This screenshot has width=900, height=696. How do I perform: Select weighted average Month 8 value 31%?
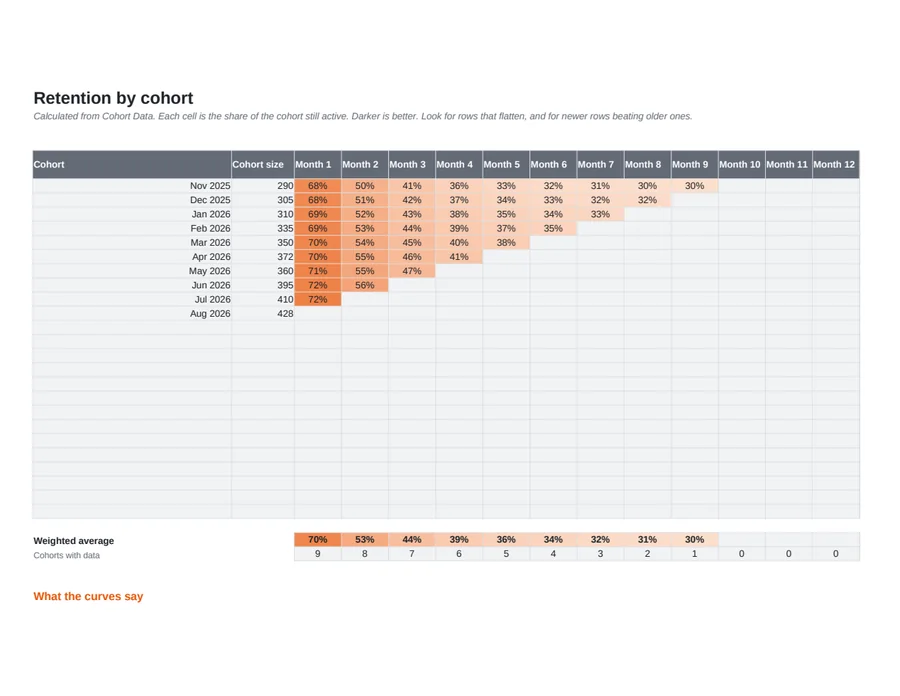click(647, 539)
